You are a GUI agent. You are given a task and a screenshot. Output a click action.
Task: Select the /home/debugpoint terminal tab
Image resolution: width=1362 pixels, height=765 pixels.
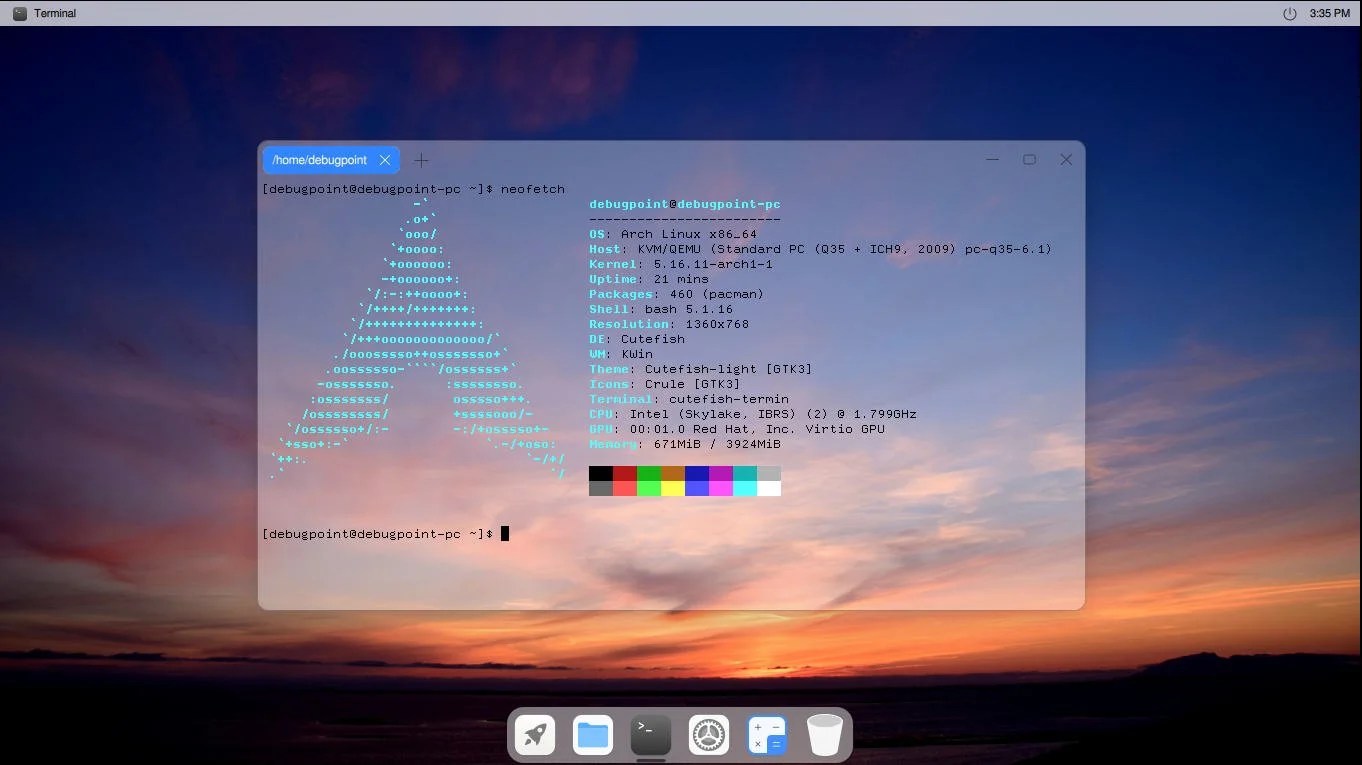pos(320,160)
